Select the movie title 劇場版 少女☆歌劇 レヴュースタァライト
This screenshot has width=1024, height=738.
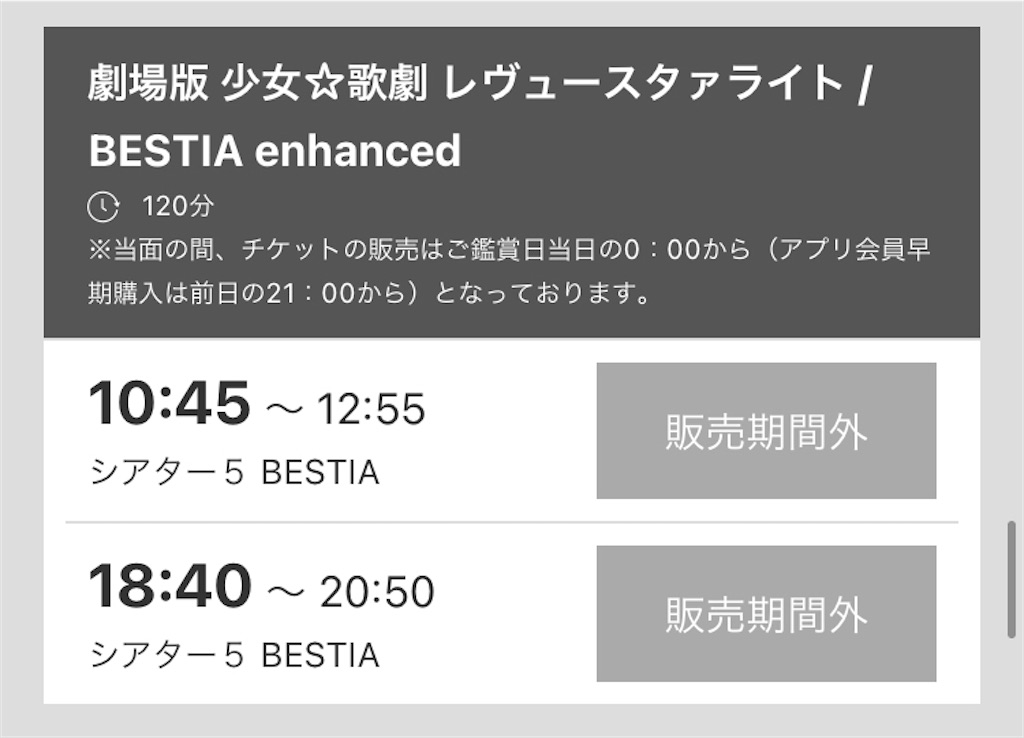[466, 83]
